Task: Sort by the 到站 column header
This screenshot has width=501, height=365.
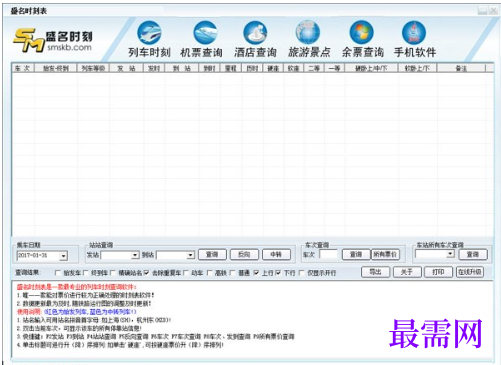Action: coord(182,68)
